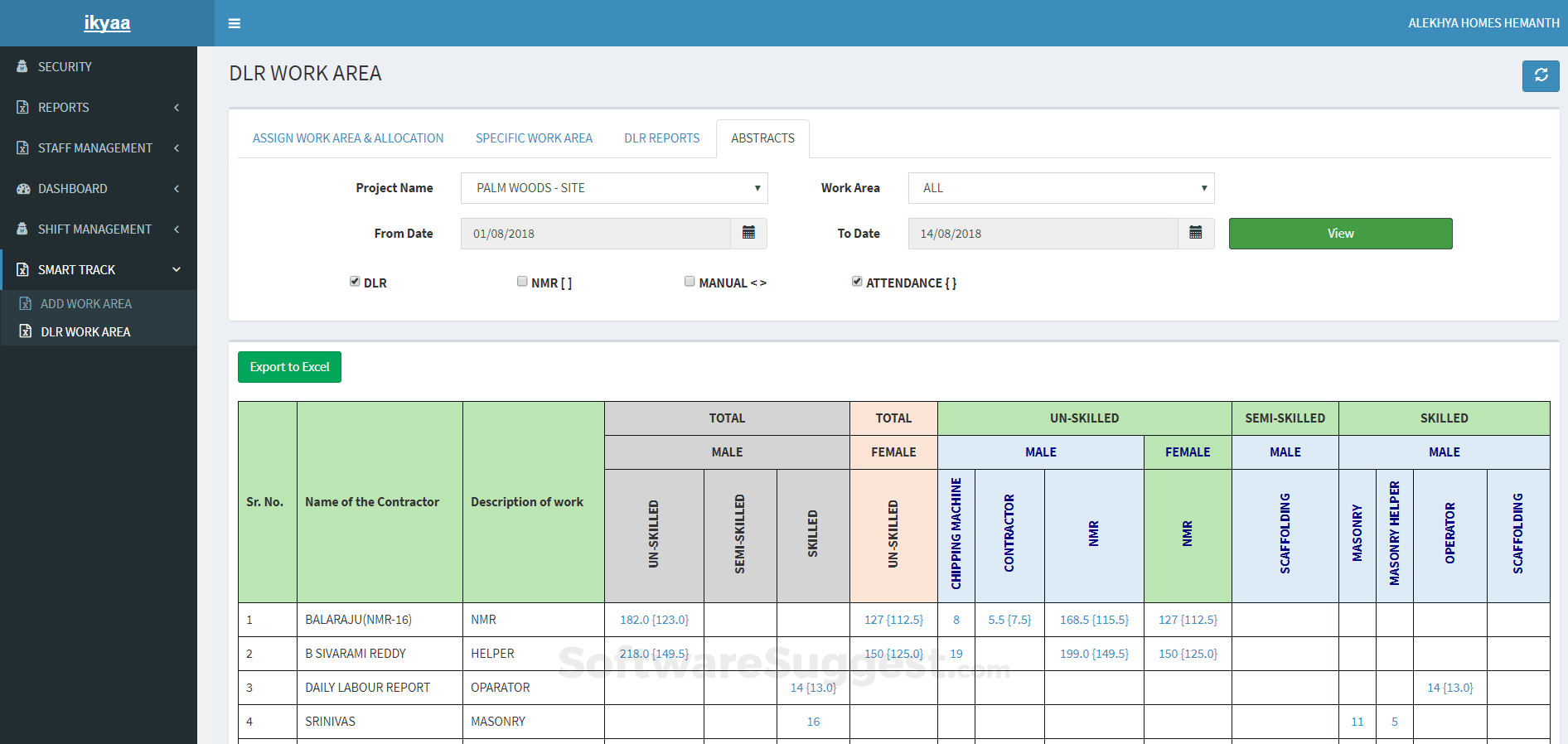Click the Dashboard icon in sidebar
The image size is (1568, 744).
pos(22,189)
